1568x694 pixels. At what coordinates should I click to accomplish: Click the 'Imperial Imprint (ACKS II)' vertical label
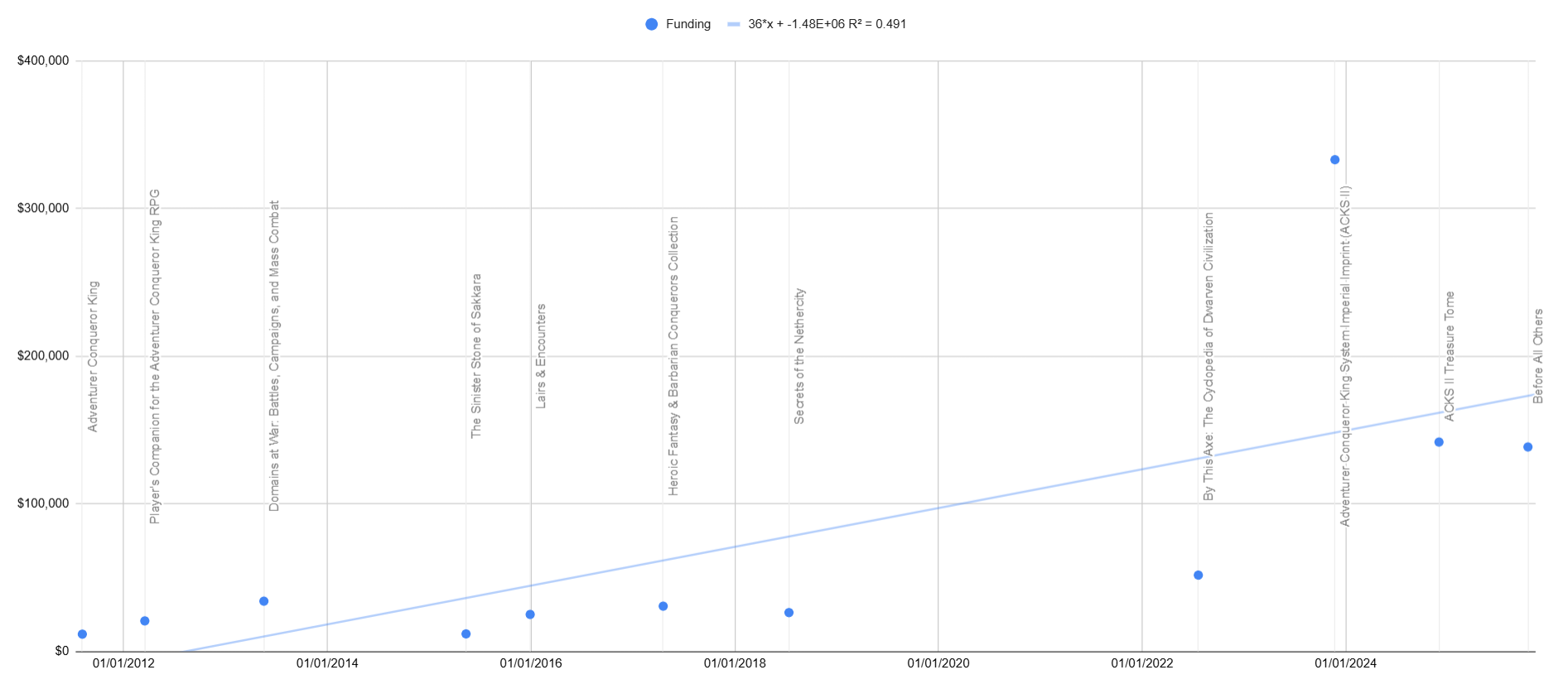[x=1345, y=356]
